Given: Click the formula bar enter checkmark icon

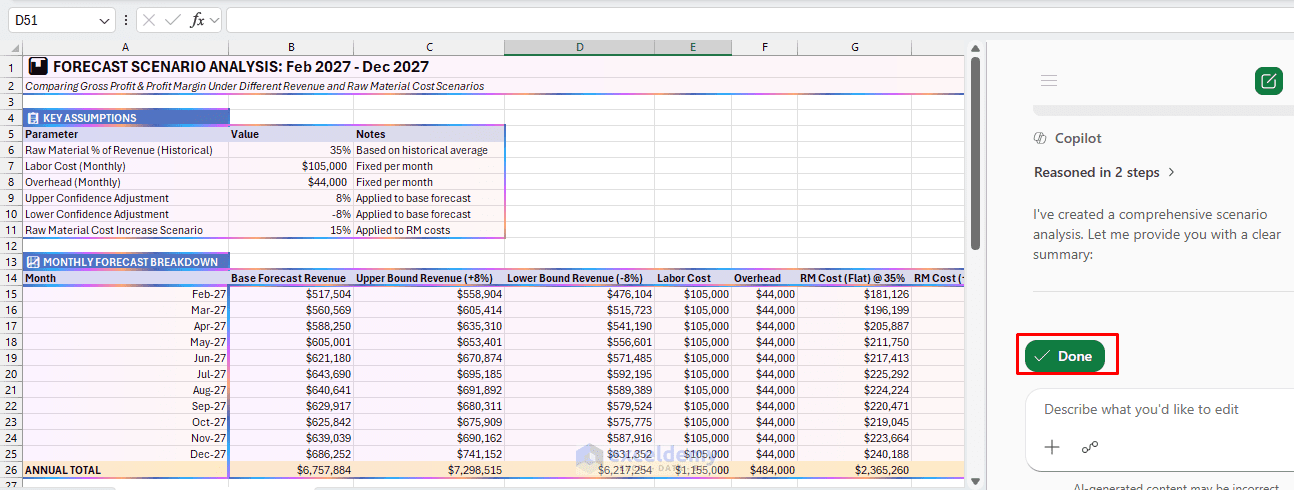Looking at the screenshot, I should (173, 20).
